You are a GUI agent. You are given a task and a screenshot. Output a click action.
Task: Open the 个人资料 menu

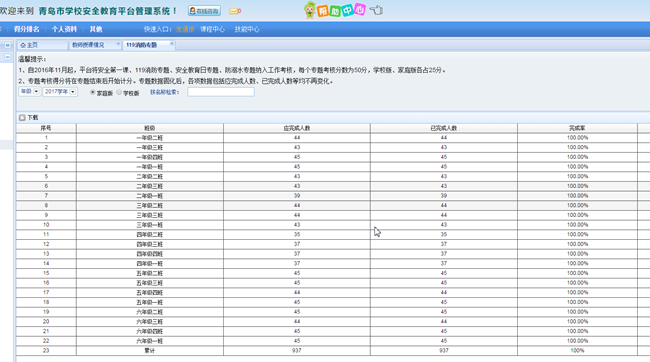64,29
